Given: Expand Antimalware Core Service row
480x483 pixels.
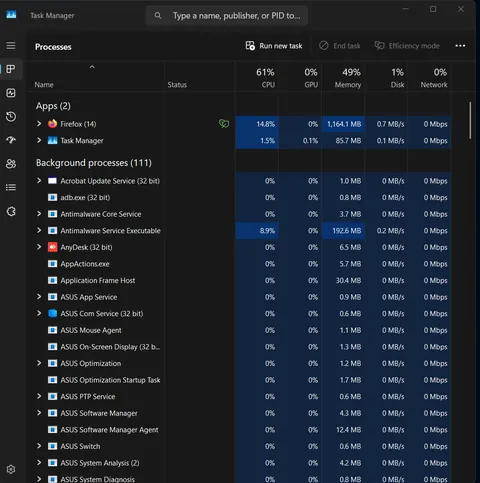Looking at the screenshot, I should (39, 214).
